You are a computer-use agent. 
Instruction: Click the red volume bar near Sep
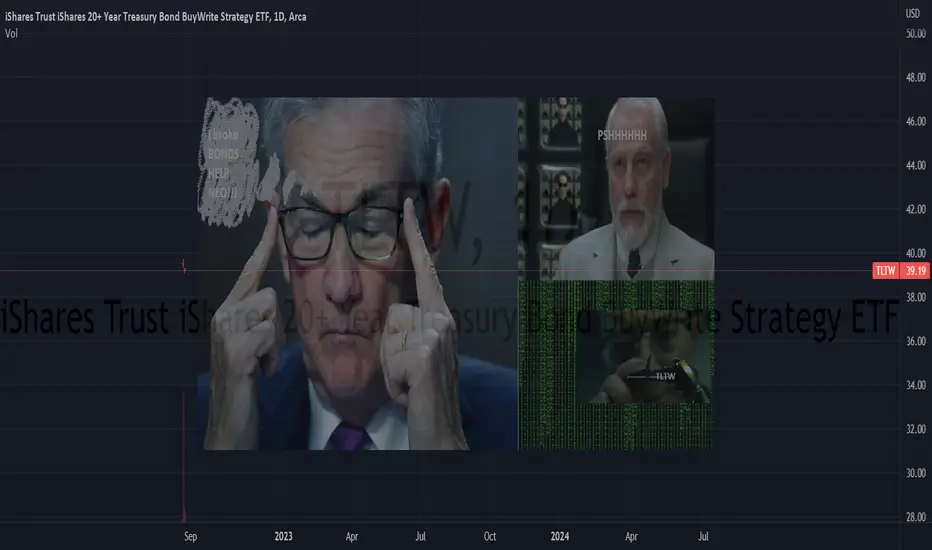coord(184,457)
